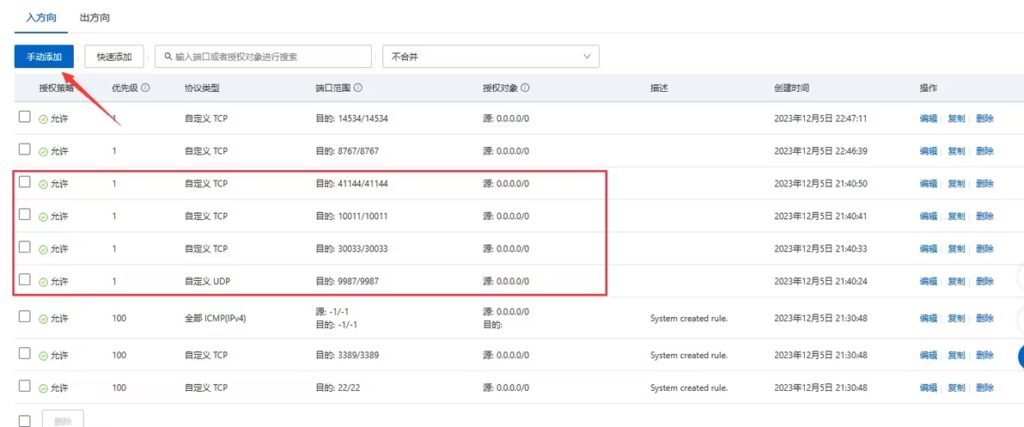This screenshot has height=427, width=1024.
Task: Click the 允许 status icon in the 41144 row
Action: coord(43,184)
